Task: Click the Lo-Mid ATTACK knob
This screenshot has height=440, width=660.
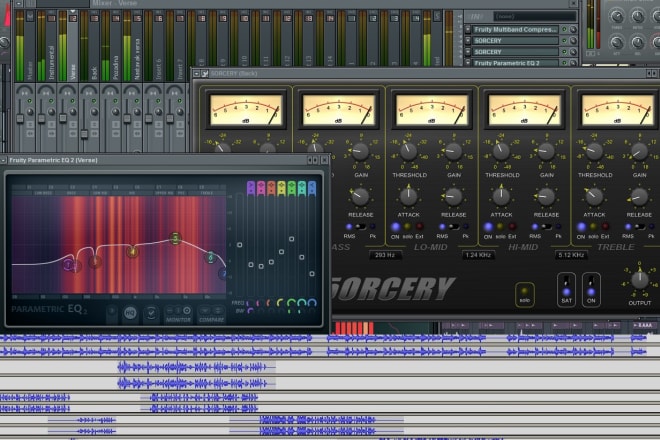Action: tap(408, 196)
